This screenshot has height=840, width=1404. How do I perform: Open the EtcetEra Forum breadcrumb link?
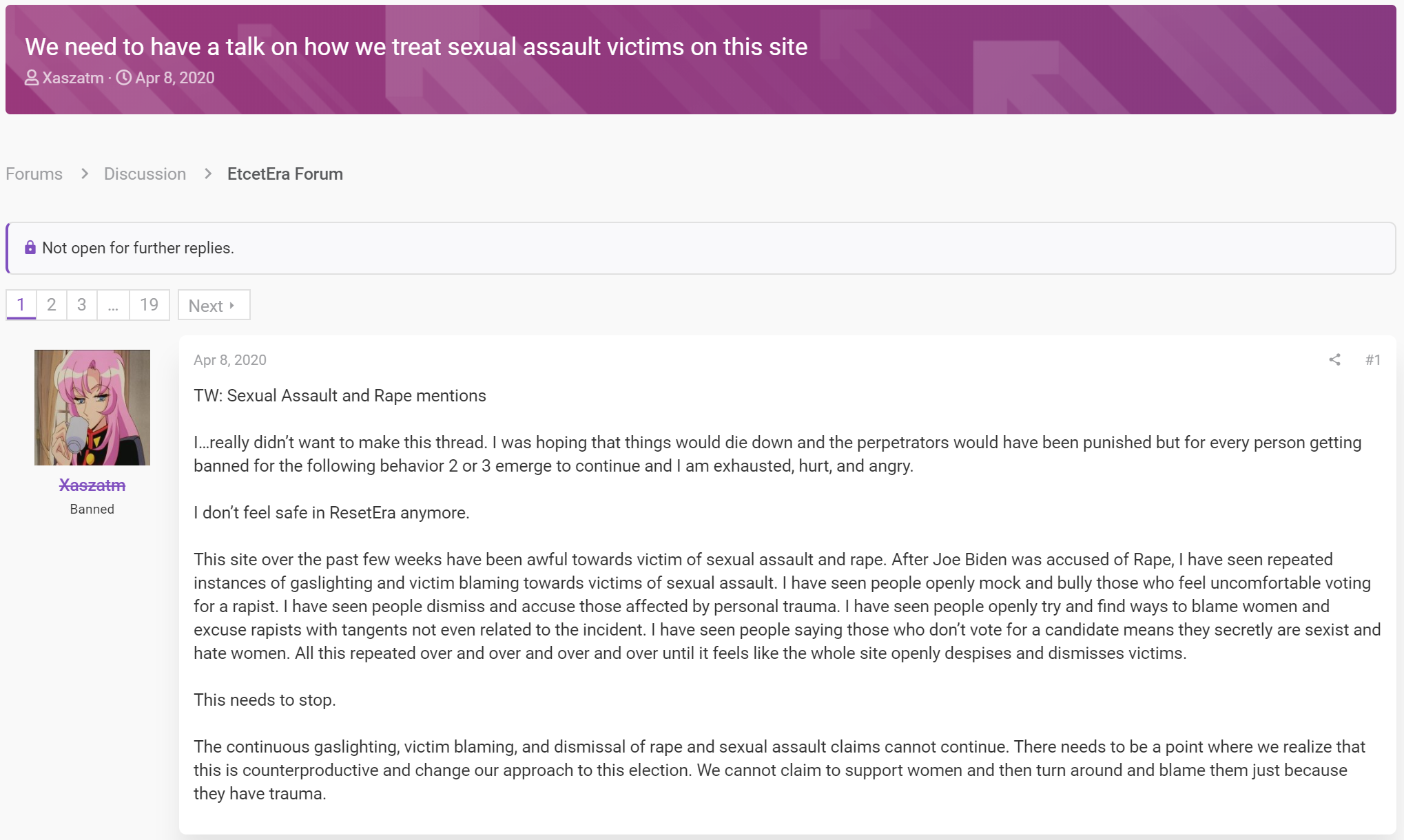[285, 174]
